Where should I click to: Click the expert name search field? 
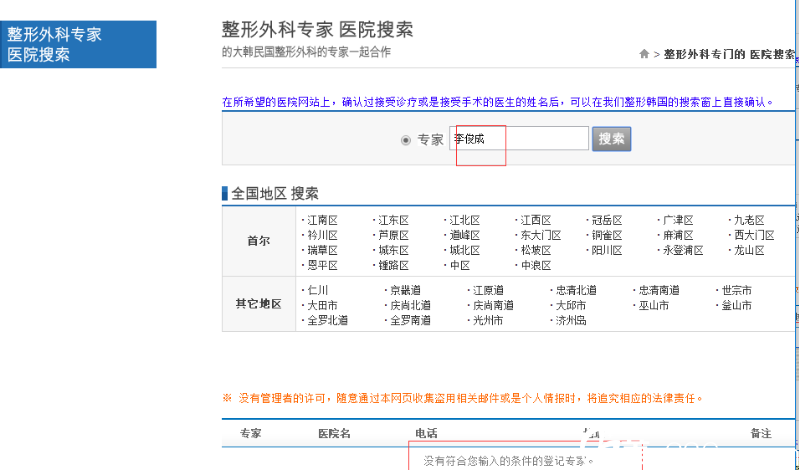[520, 139]
